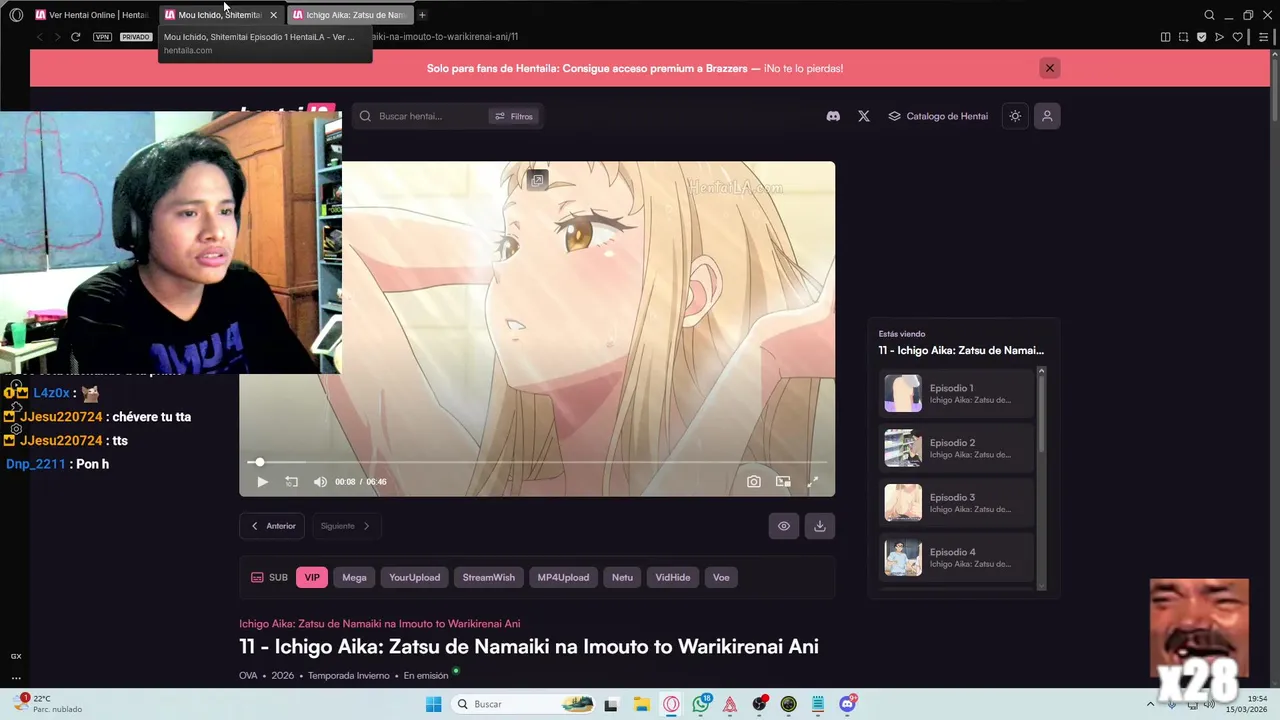Open the Windows Start menu
Screen dimensions: 1280x720
[433, 704]
